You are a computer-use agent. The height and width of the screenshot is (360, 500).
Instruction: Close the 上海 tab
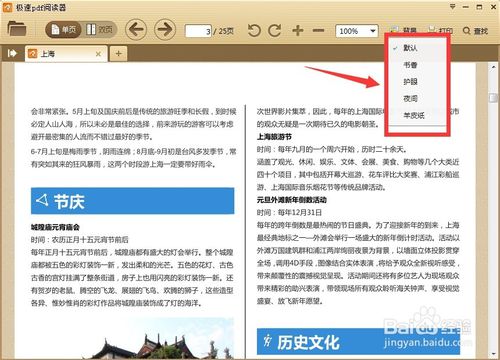(x=98, y=54)
